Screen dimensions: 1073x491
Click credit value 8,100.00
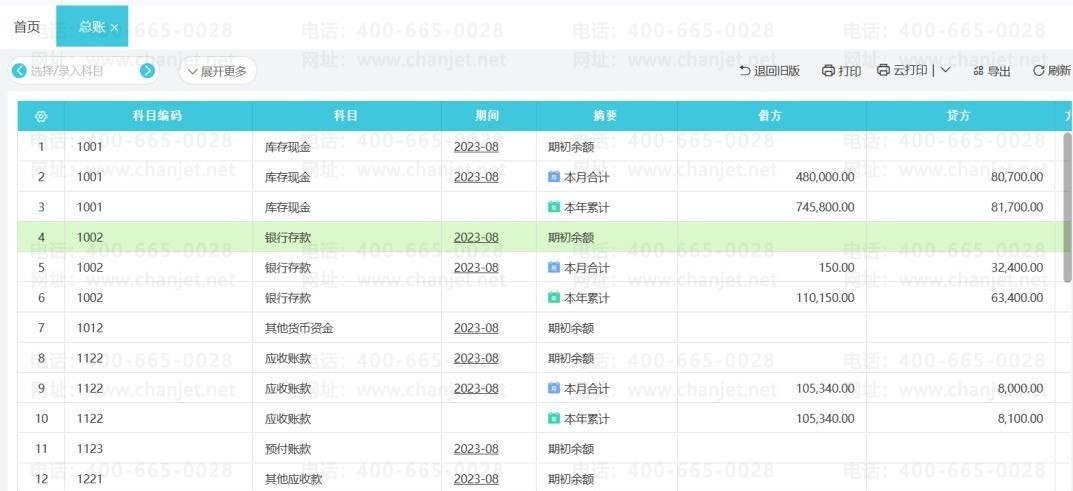1020,419
